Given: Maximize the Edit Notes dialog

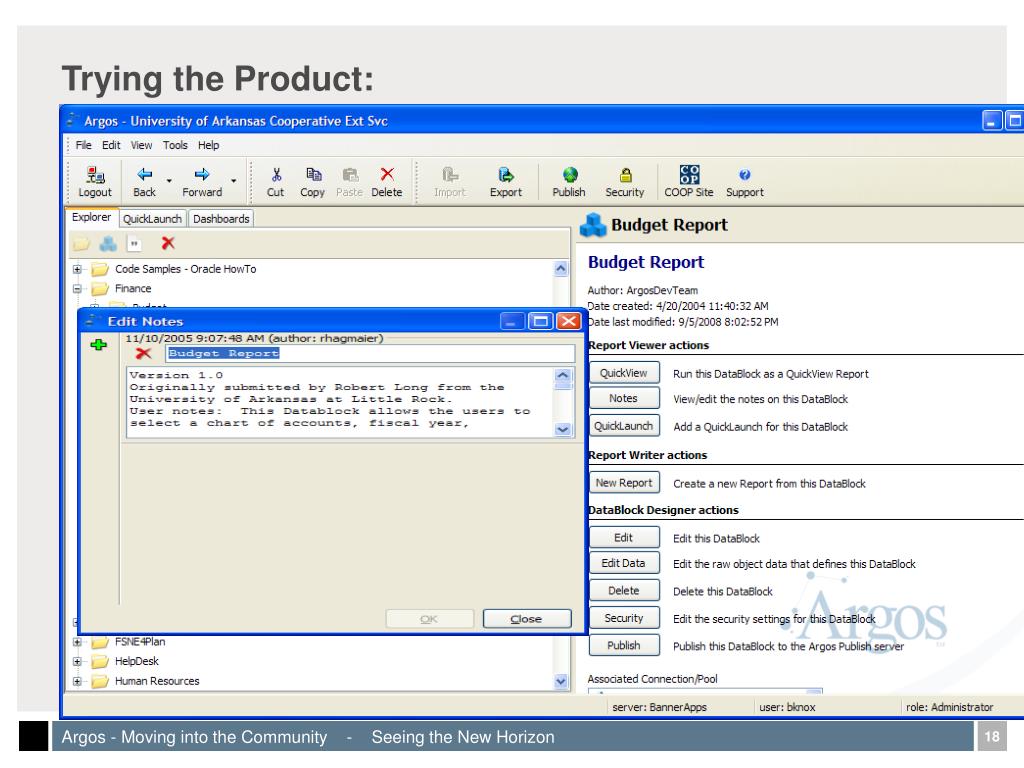Looking at the screenshot, I should click(x=540, y=321).
